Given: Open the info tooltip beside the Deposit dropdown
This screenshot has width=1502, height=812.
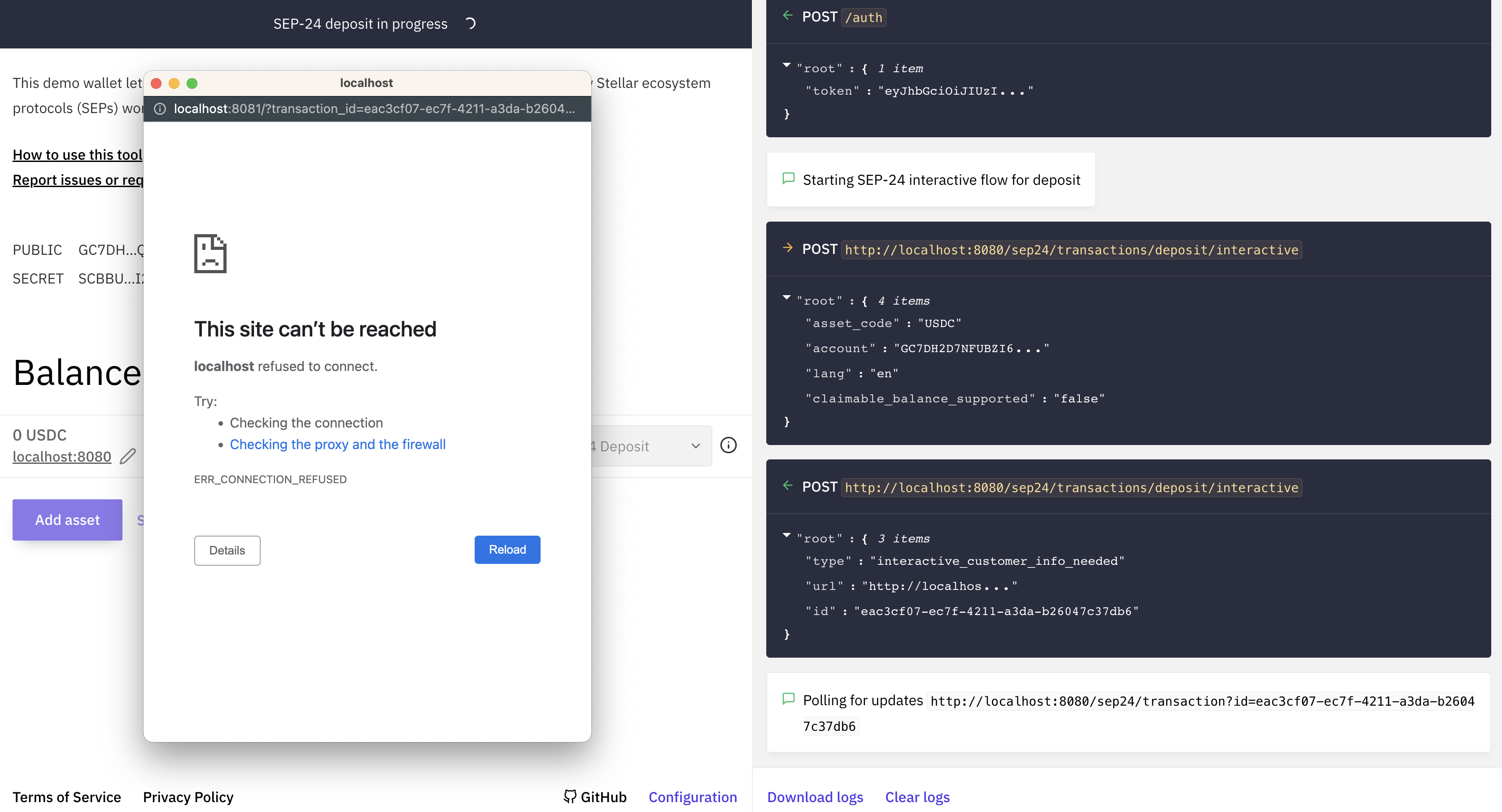Looking at the screenshot, I should pyautogui.click(x=728, y=445).
